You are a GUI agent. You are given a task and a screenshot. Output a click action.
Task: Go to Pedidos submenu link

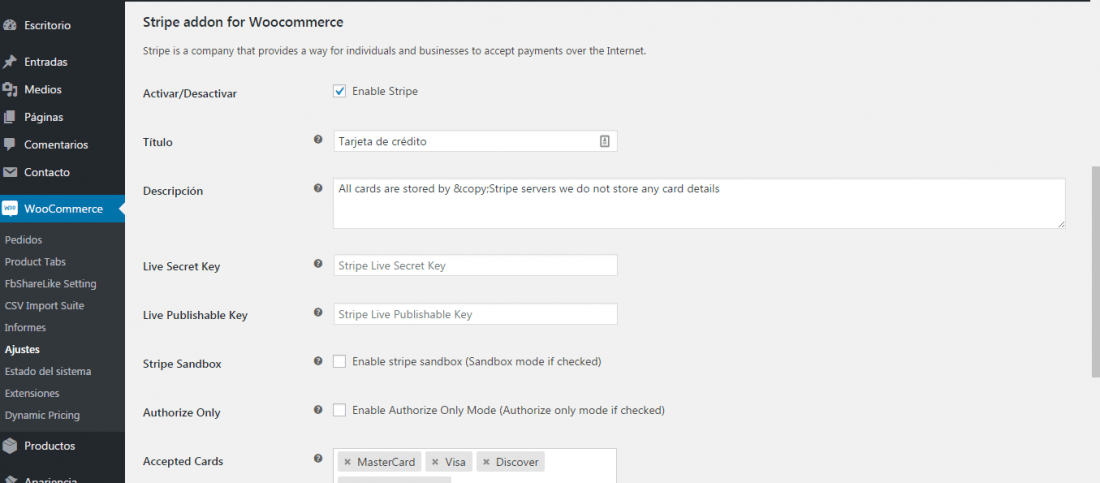23,240
